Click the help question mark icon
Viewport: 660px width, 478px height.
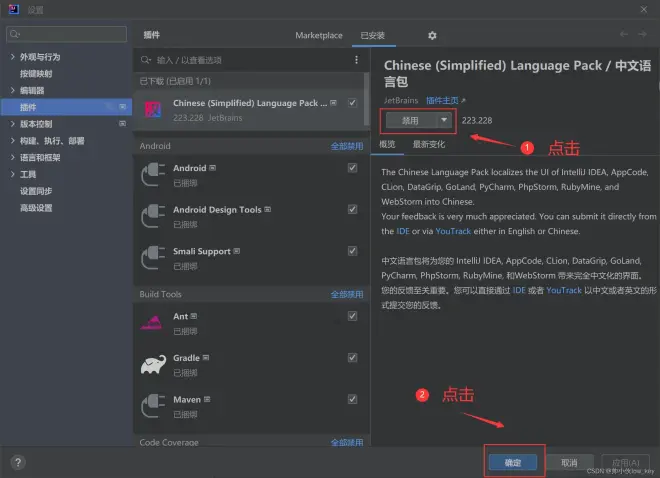(18, 463)
